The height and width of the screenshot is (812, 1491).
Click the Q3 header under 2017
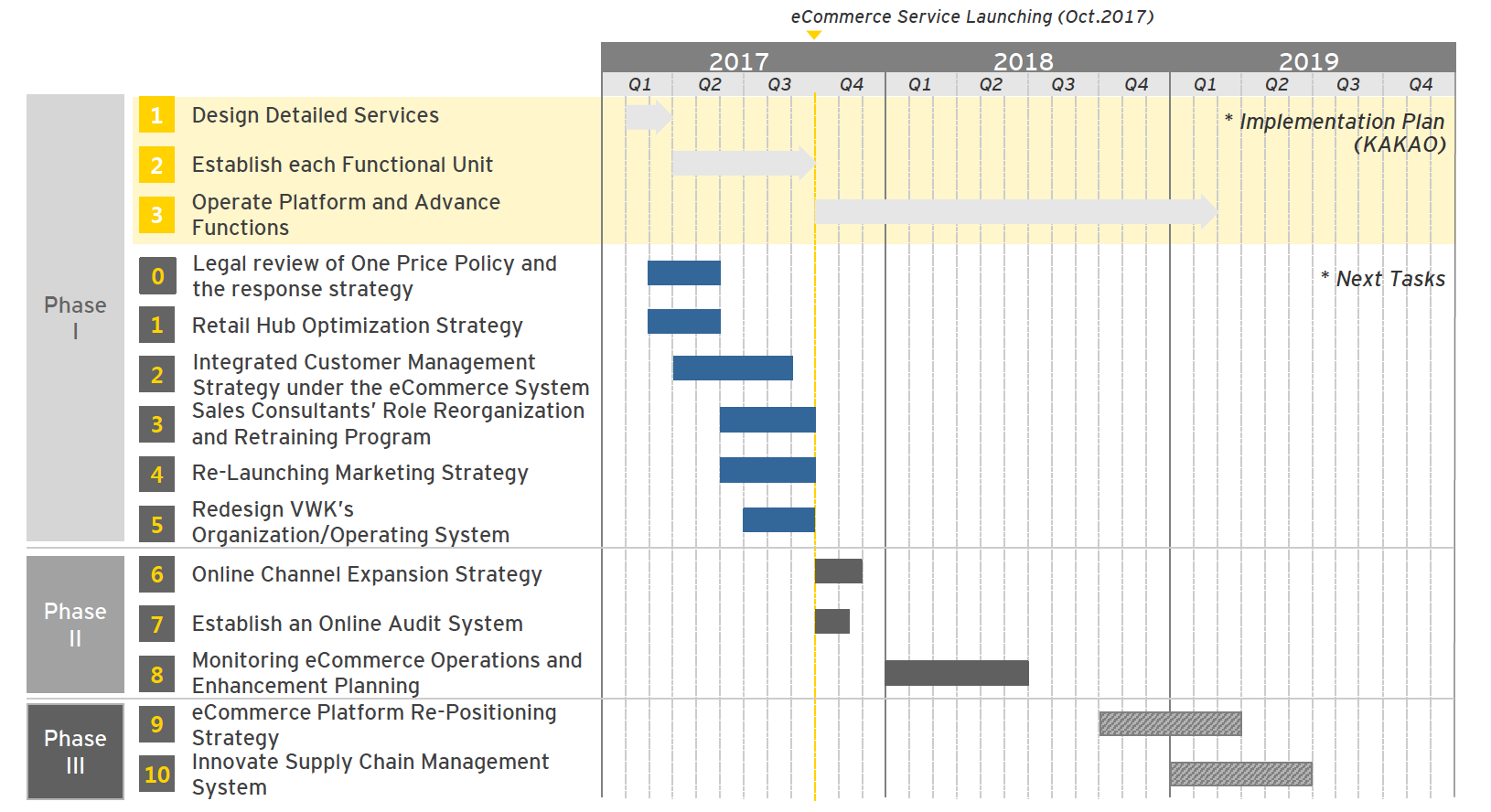pyautogui.click(x=779, y=84)
